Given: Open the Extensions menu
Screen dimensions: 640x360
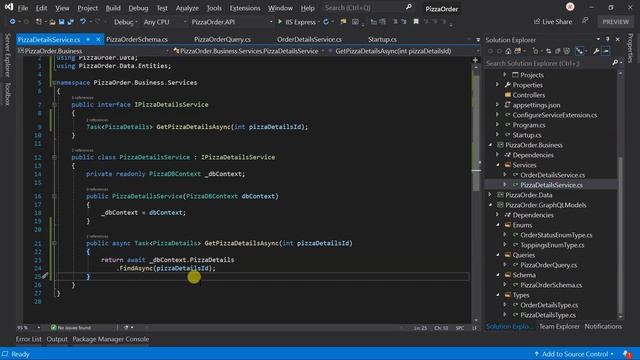Looking at the screenshot, I should pos(245,8).
